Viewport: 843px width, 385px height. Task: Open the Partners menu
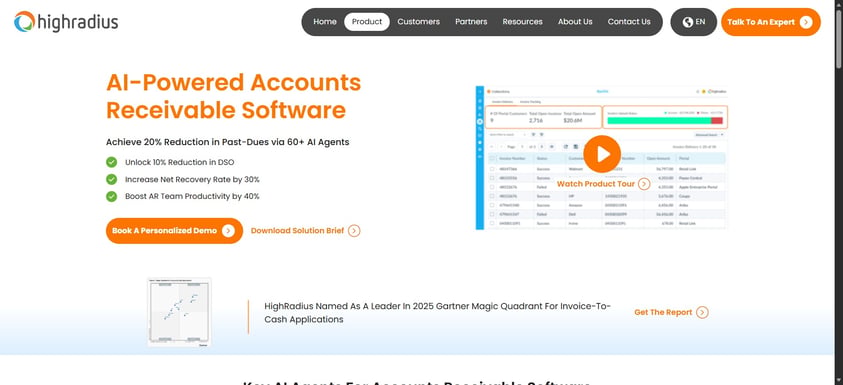point(471,22)
